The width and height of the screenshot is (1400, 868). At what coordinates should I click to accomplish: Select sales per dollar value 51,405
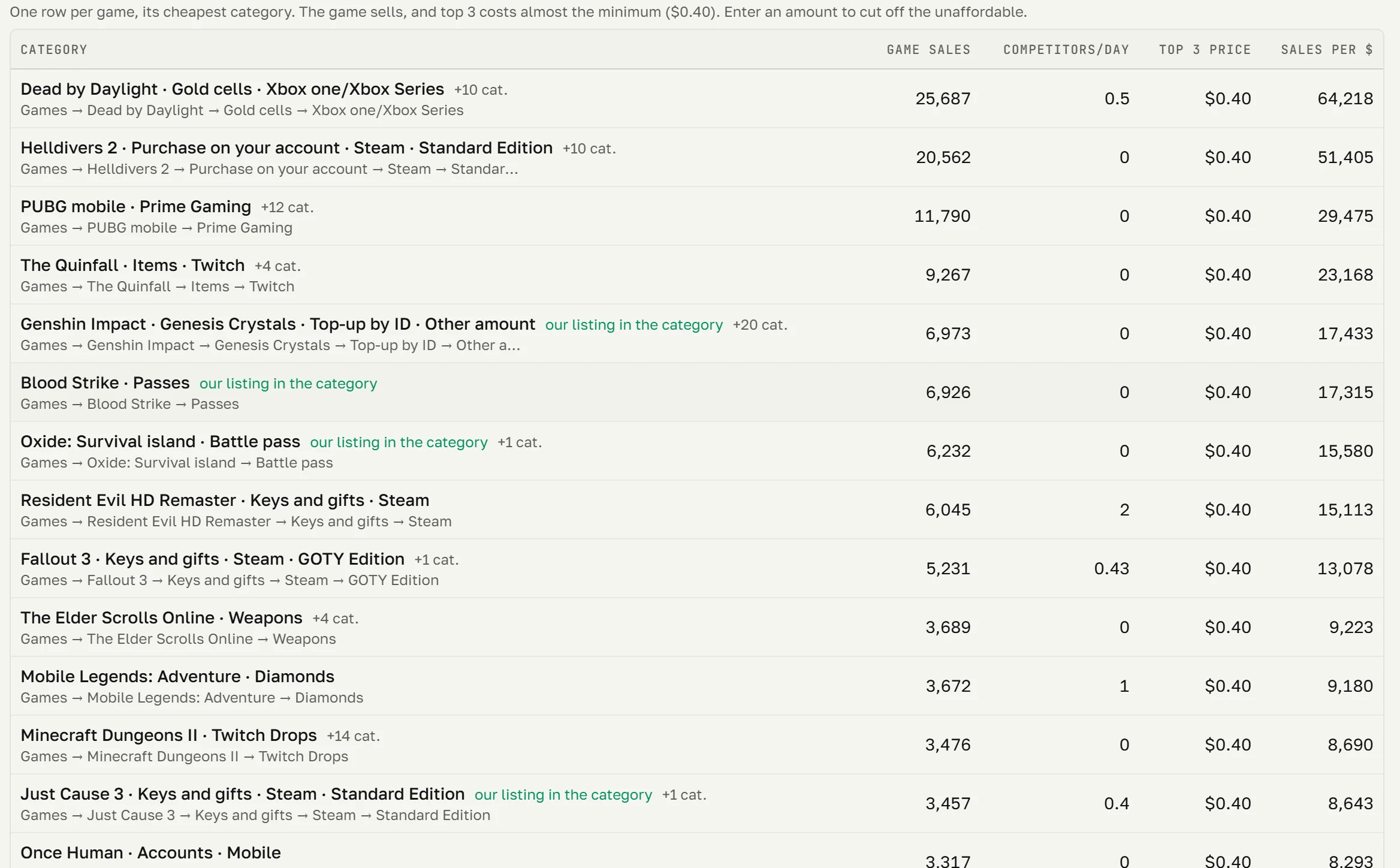tap(1345, 157)
